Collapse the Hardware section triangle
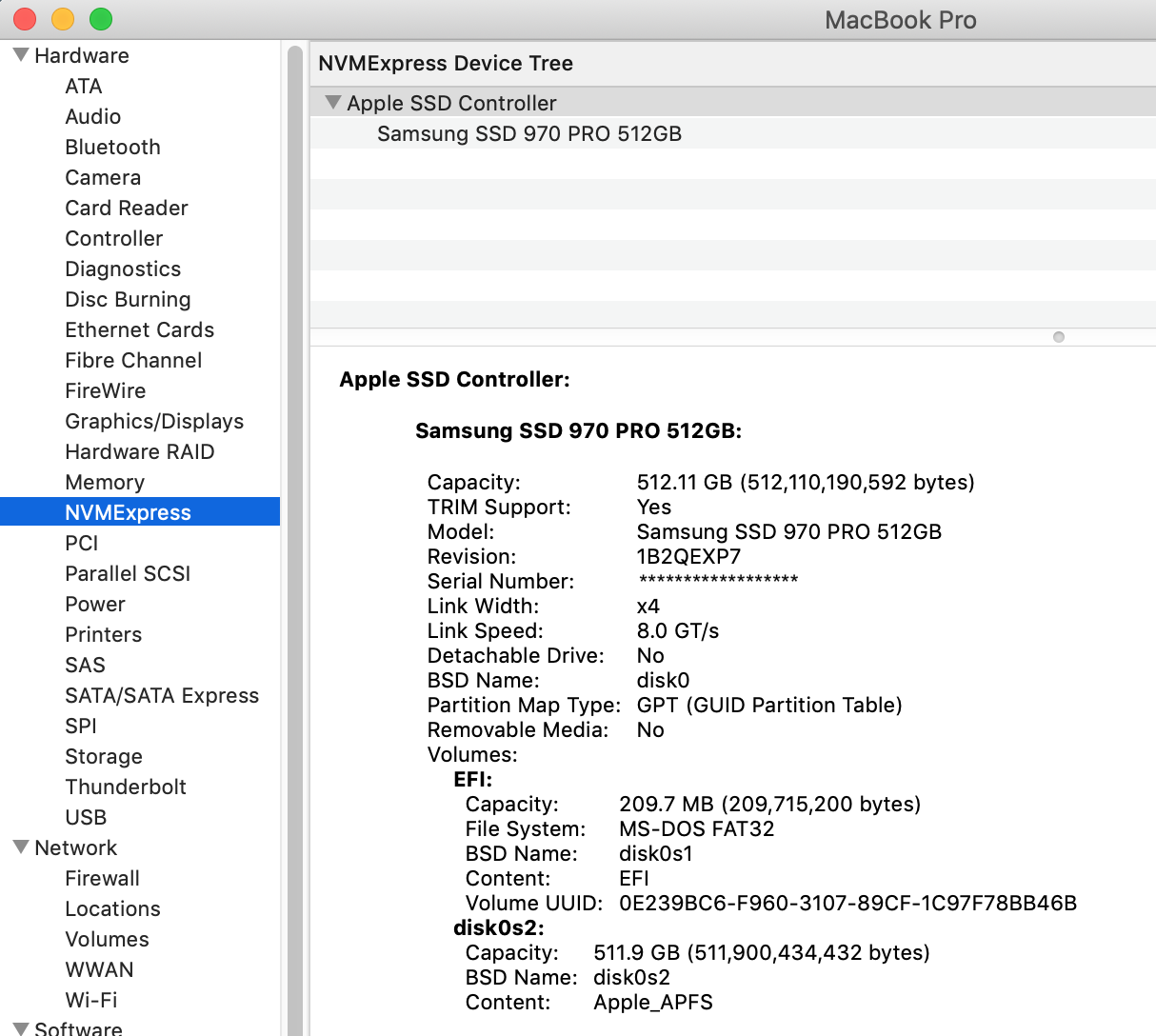The height and width of the screenshot is (1036, 1156). 21,55
